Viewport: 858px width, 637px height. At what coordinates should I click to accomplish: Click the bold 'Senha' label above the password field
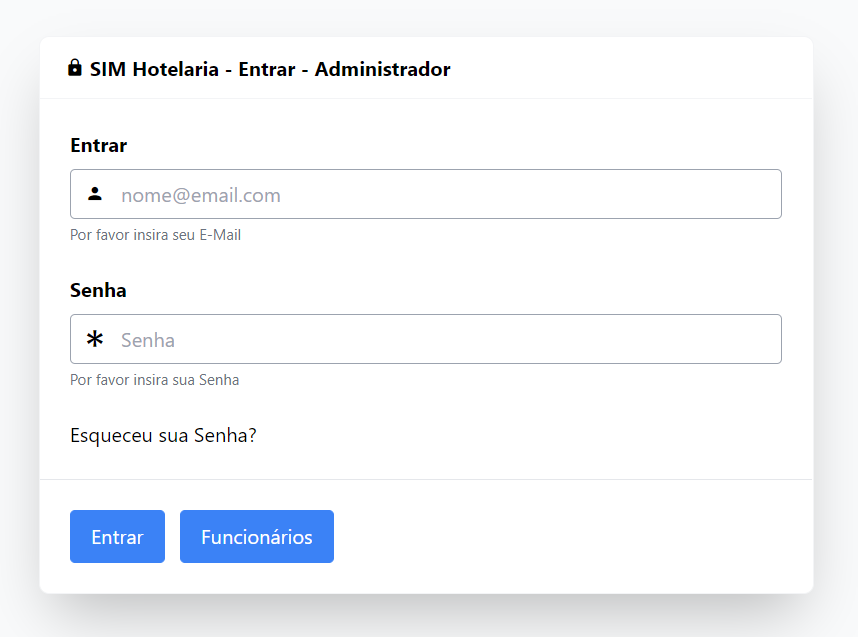coord(98,291)
